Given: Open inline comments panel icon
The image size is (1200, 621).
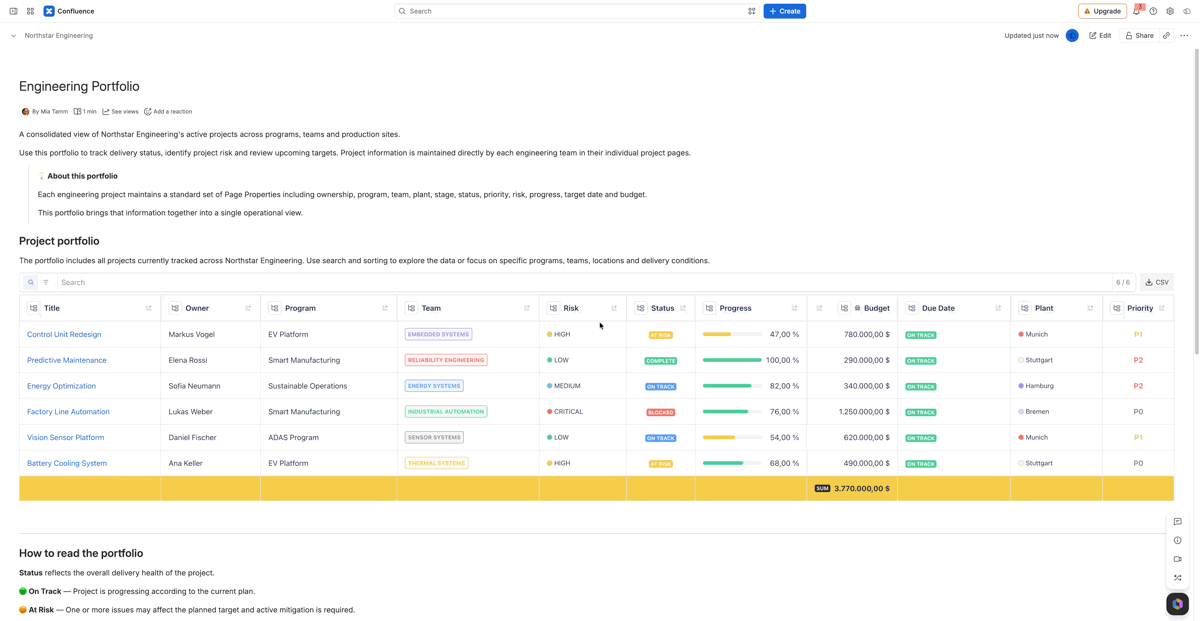Looking at the screenshot, I should 1178,522.
